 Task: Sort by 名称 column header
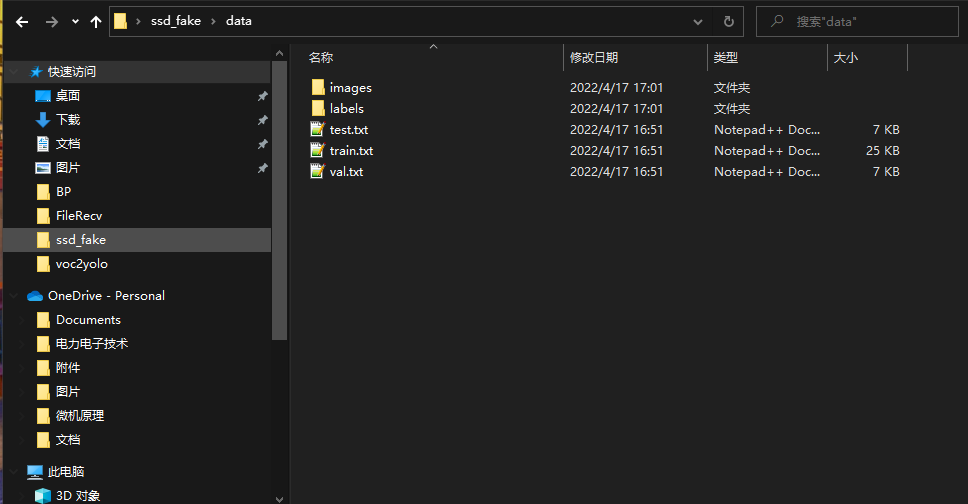321,57
